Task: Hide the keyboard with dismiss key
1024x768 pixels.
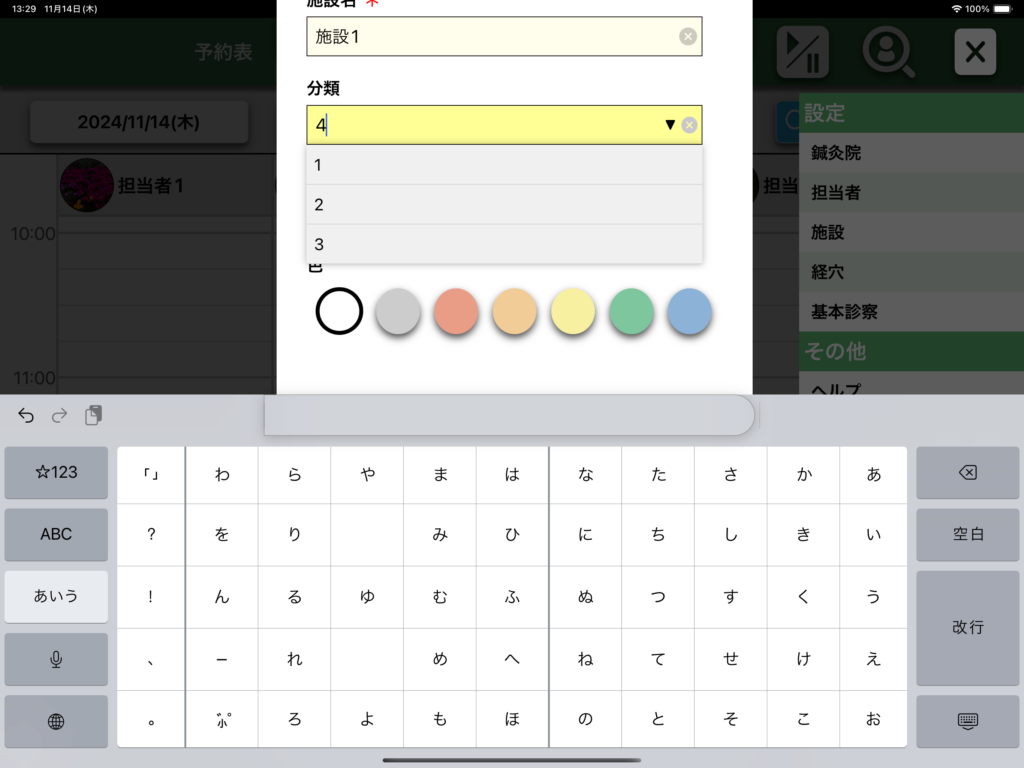Action: coord(967,721)
